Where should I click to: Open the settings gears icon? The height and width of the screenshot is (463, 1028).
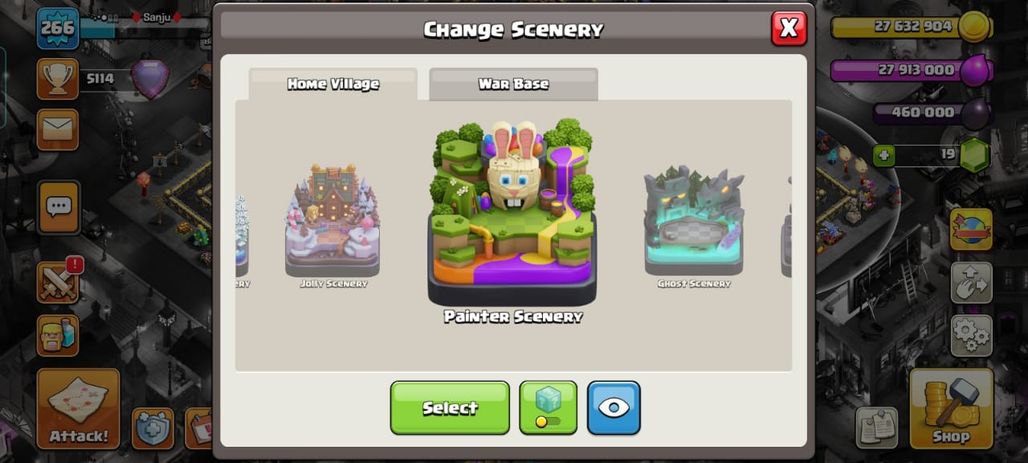(x=971, y=336)
